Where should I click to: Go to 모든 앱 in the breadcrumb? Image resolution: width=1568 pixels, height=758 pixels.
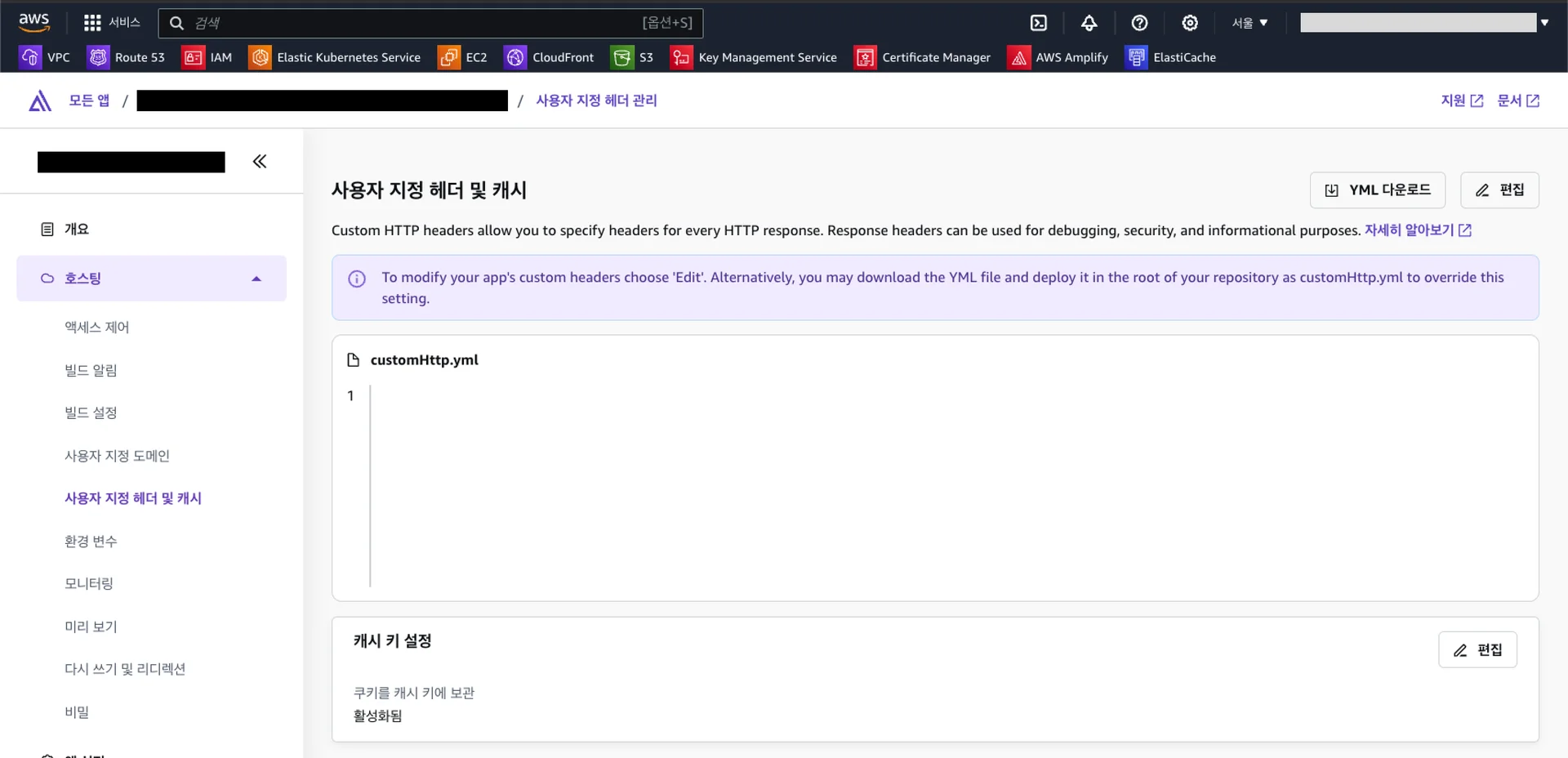coord(89,100)
